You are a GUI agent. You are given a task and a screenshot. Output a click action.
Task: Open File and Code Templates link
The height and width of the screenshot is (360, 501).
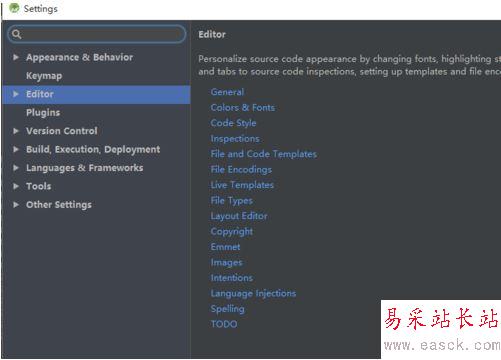264,154
